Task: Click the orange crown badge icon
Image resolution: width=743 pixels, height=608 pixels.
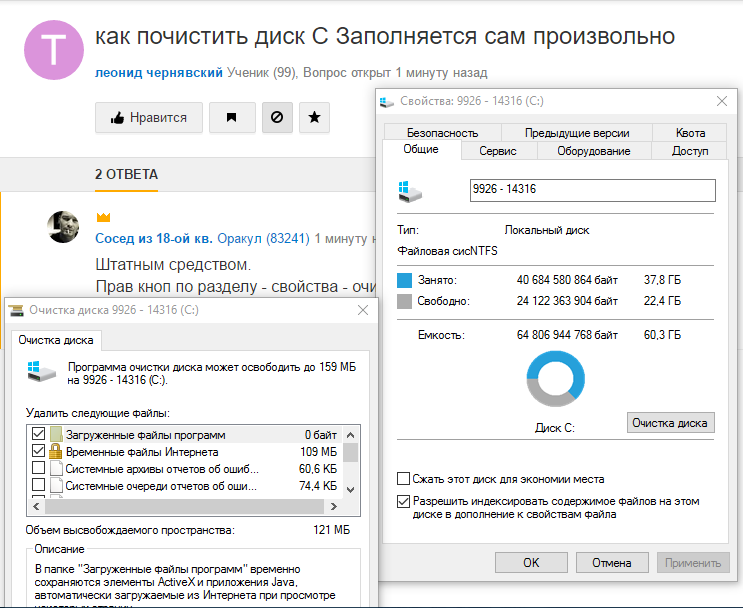Action: coord(103,218)
